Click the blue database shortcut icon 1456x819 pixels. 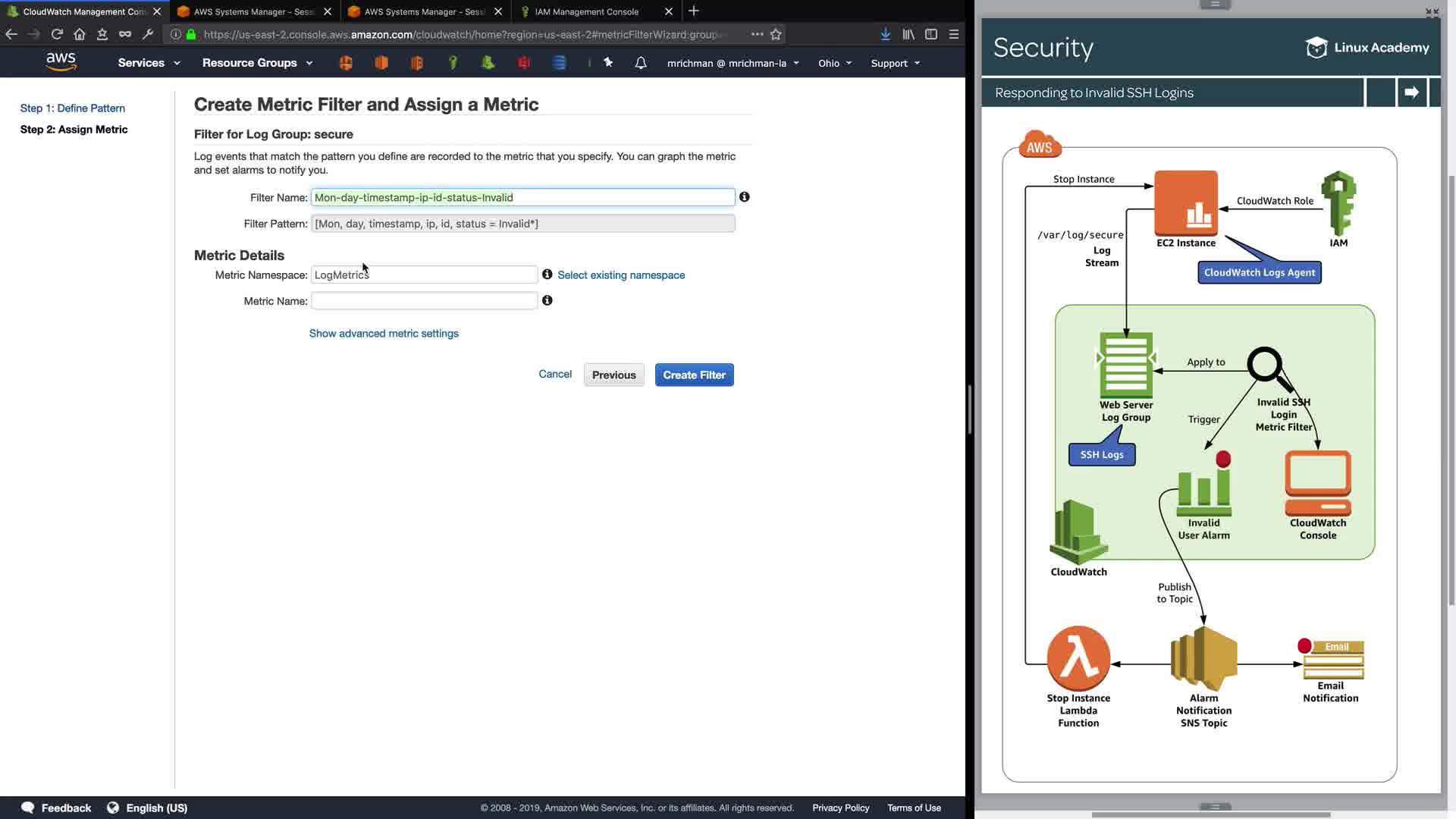tap(560, 63)
